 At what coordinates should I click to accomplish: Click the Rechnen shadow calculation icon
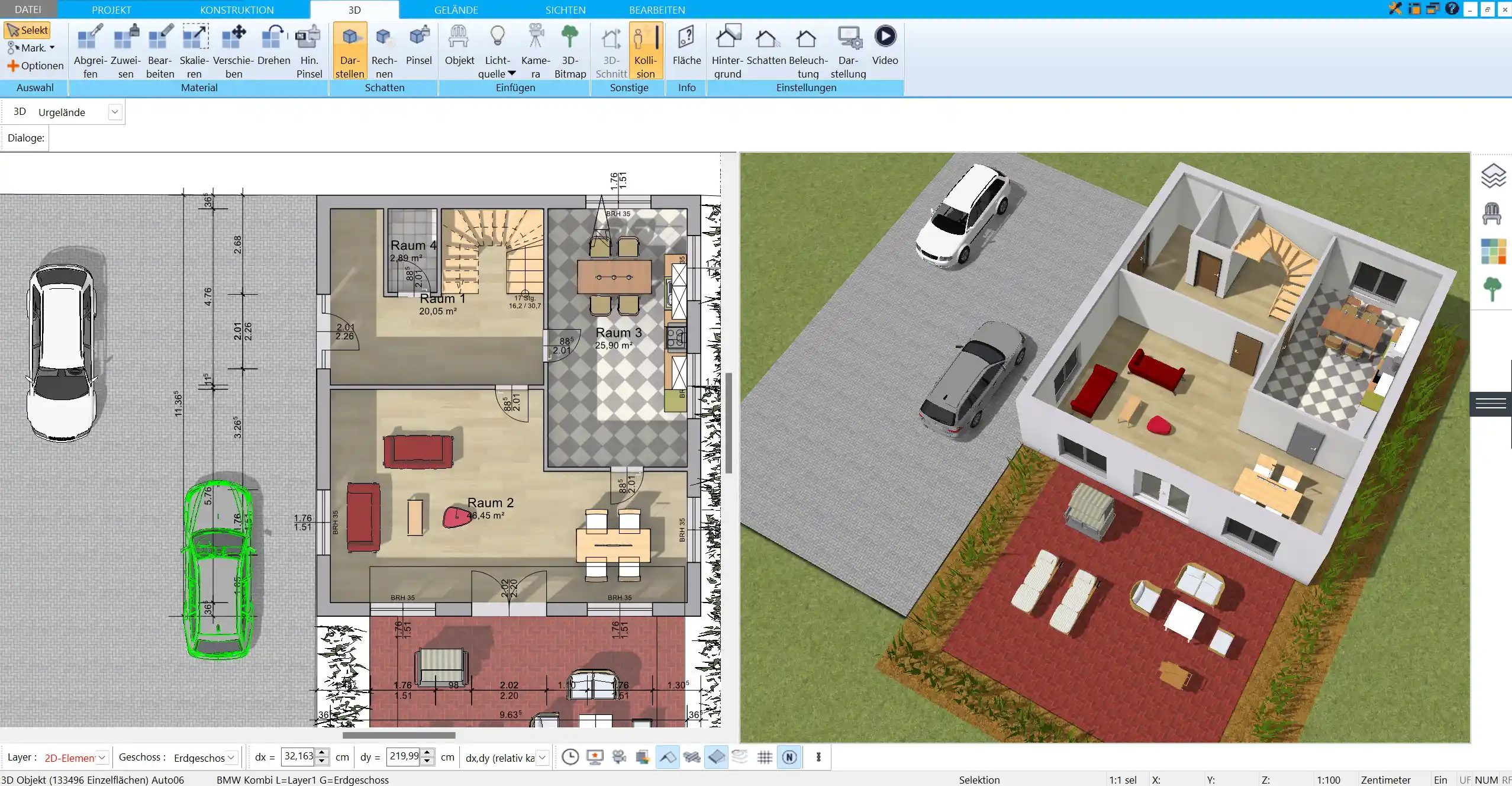click(384, 51)
